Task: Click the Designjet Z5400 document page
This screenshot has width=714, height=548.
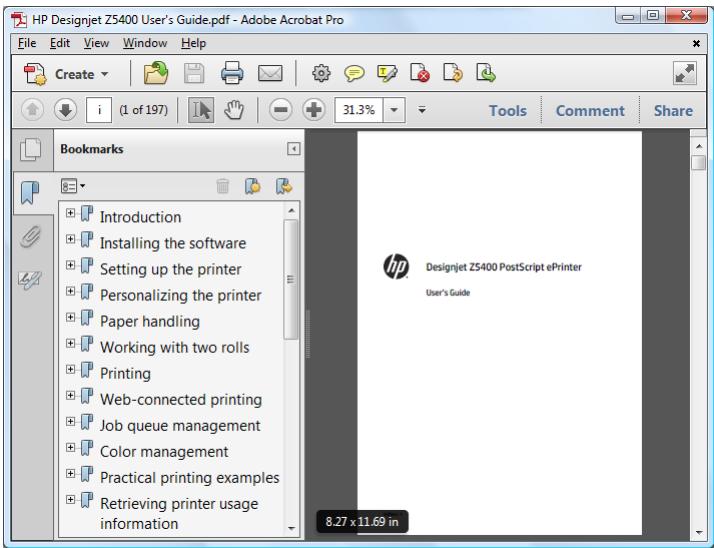Action: coord(500,333)
